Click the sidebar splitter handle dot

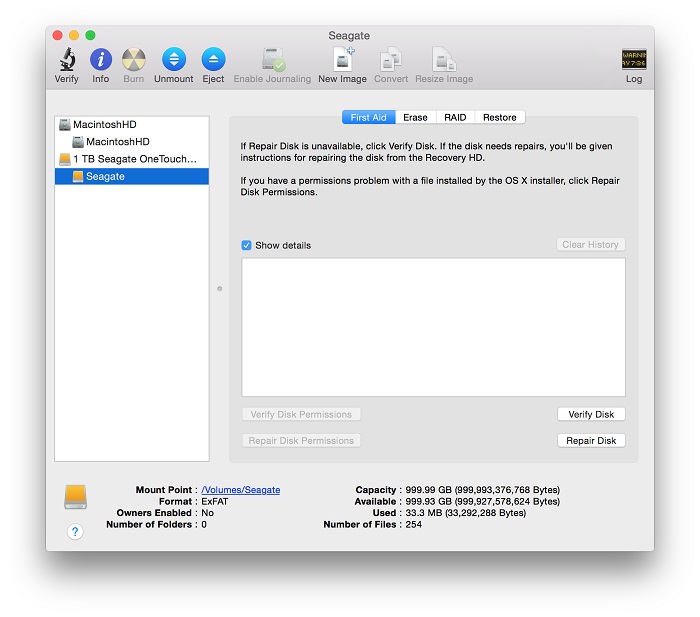[x=220, y=289]
